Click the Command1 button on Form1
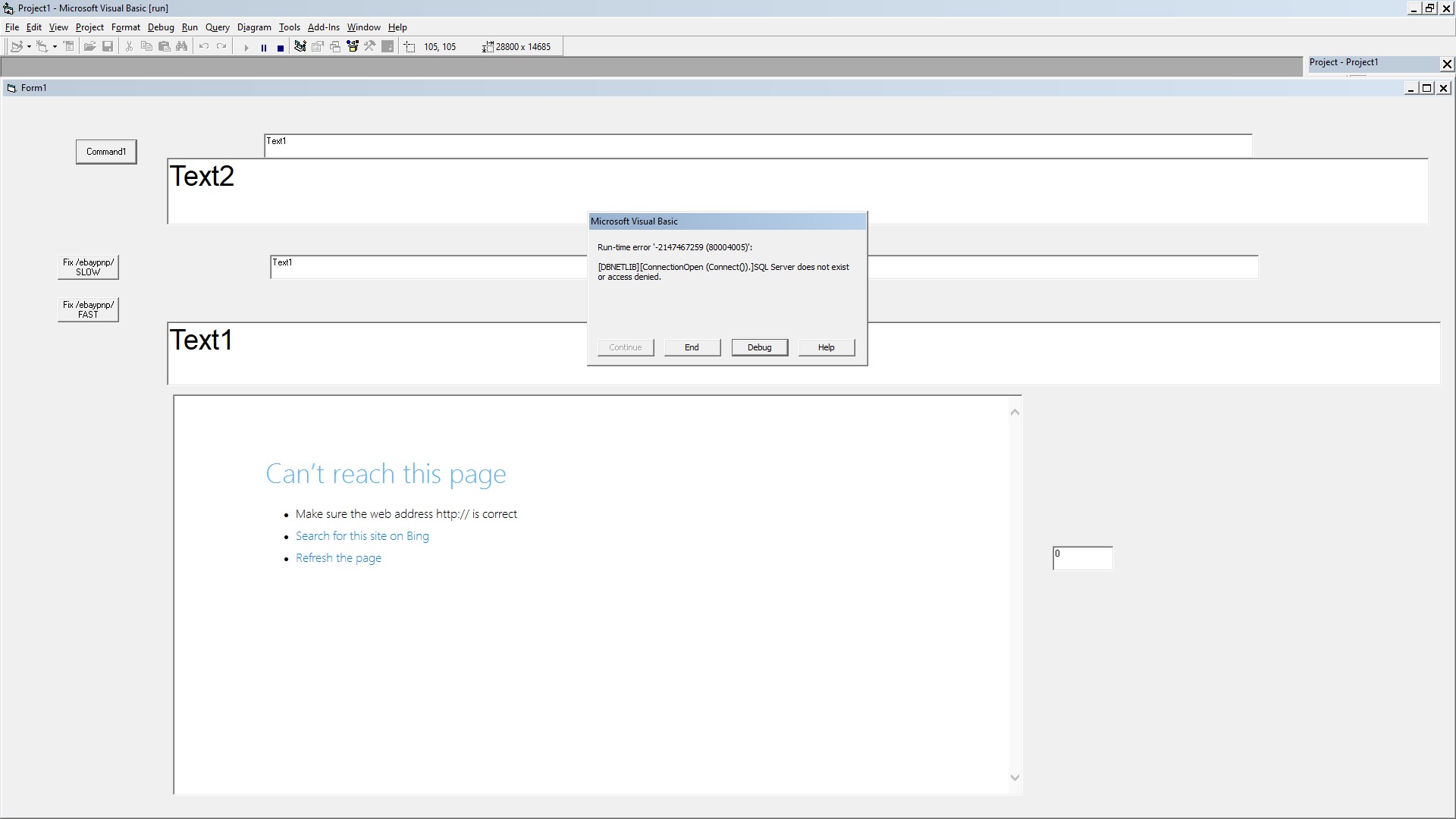Screen dimensions: 1456x819 tap(106, 152)
